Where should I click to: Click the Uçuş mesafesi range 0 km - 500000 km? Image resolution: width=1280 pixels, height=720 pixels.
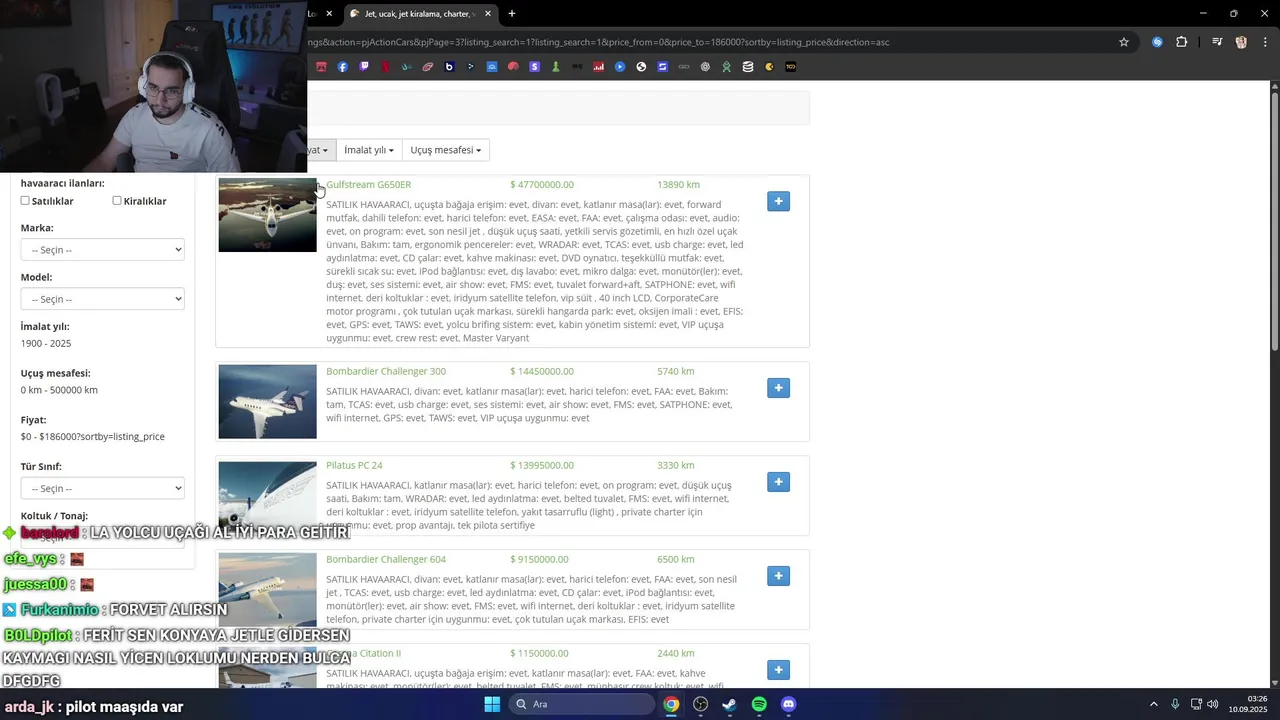tap(59, 390)
